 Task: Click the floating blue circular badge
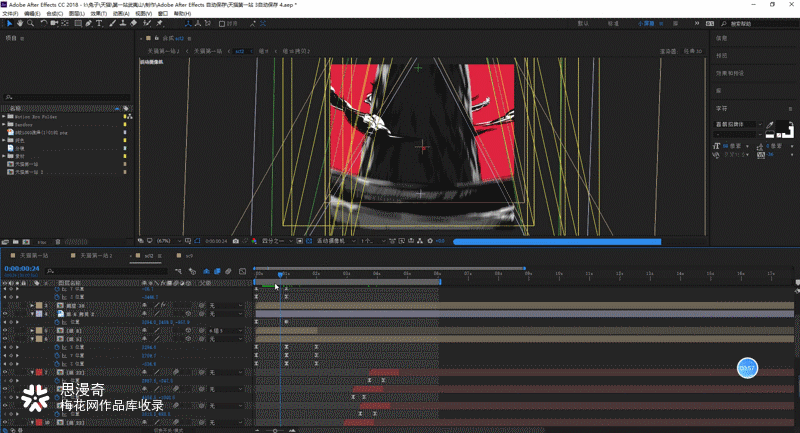click(x=747, y=369)
